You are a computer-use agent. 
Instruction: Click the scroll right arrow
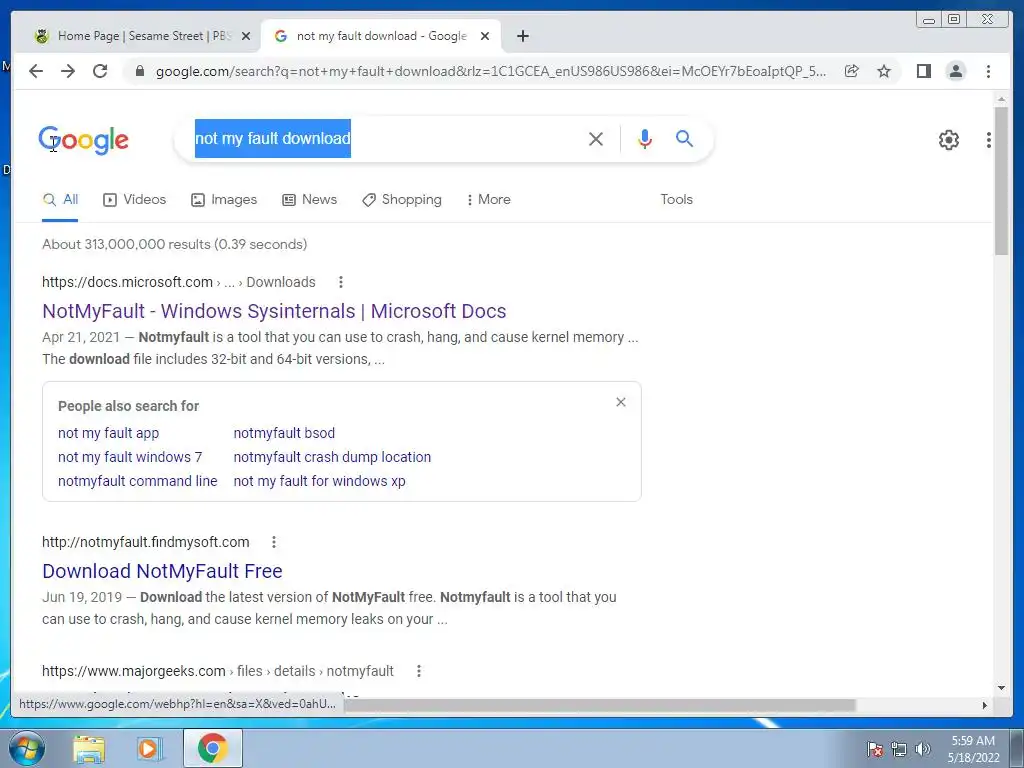(x=985, y=705)
